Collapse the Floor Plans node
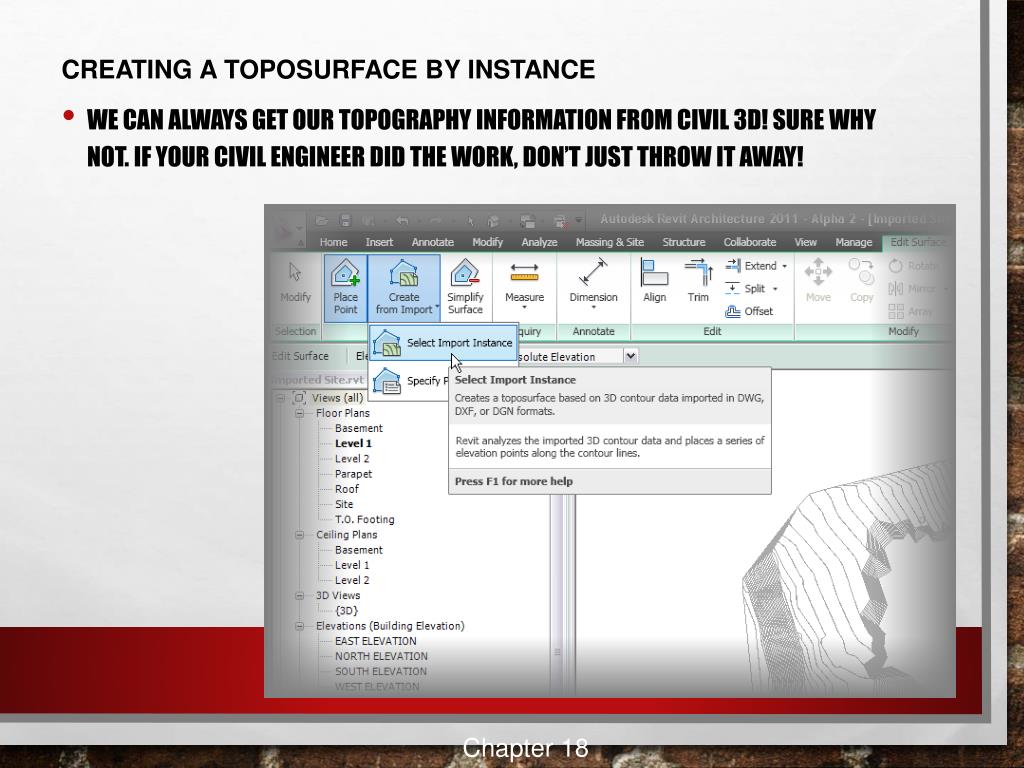The height and width of the screenshot is (768, 1024). [300, 413]
